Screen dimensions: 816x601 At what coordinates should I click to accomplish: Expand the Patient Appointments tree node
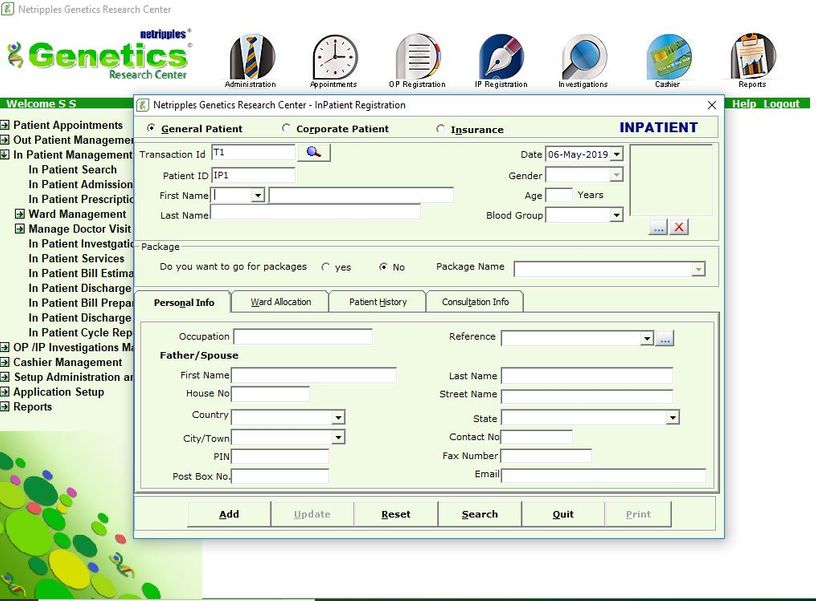[x=5, y=125]
